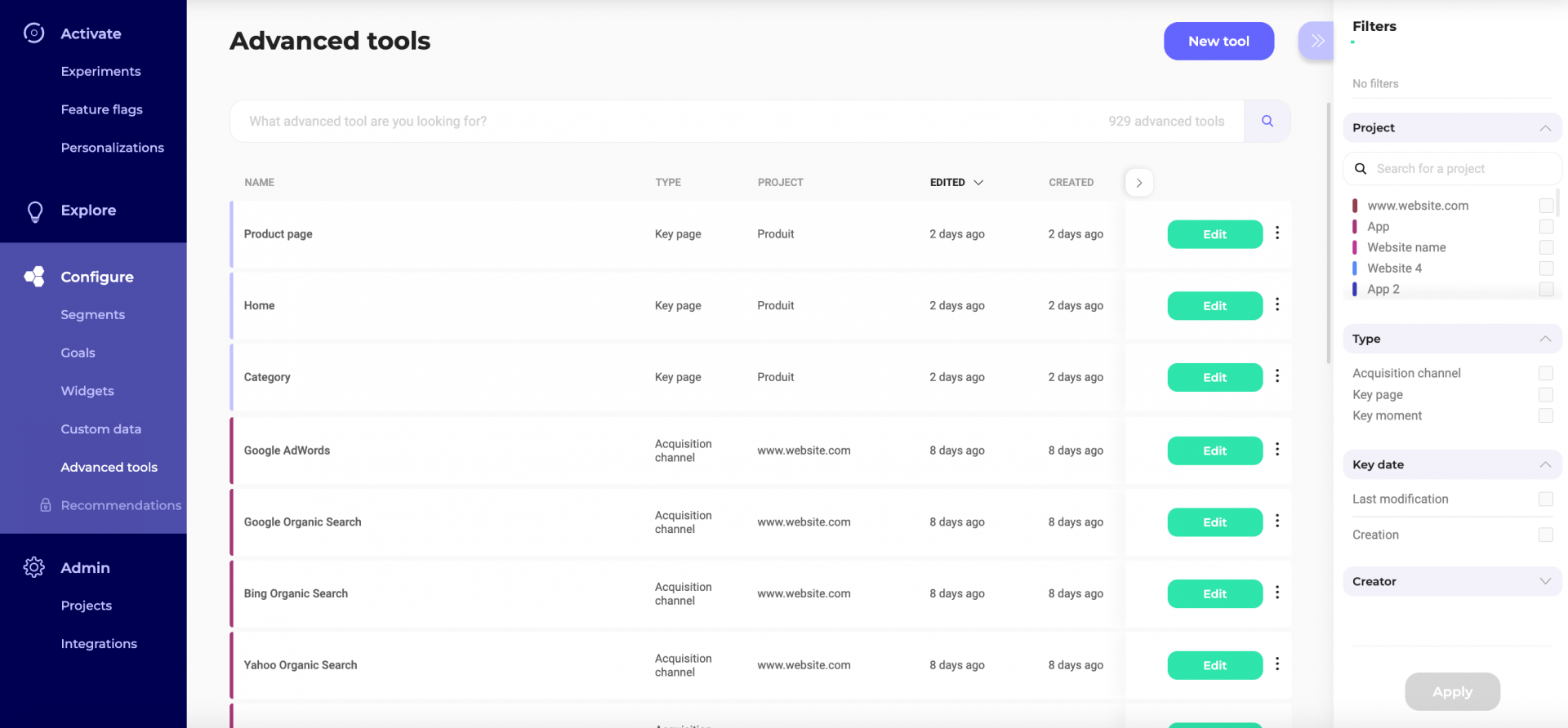Open more options for Google Organic Search row
This screenshot has width=1568, height=728.
tap(1277, 521)
